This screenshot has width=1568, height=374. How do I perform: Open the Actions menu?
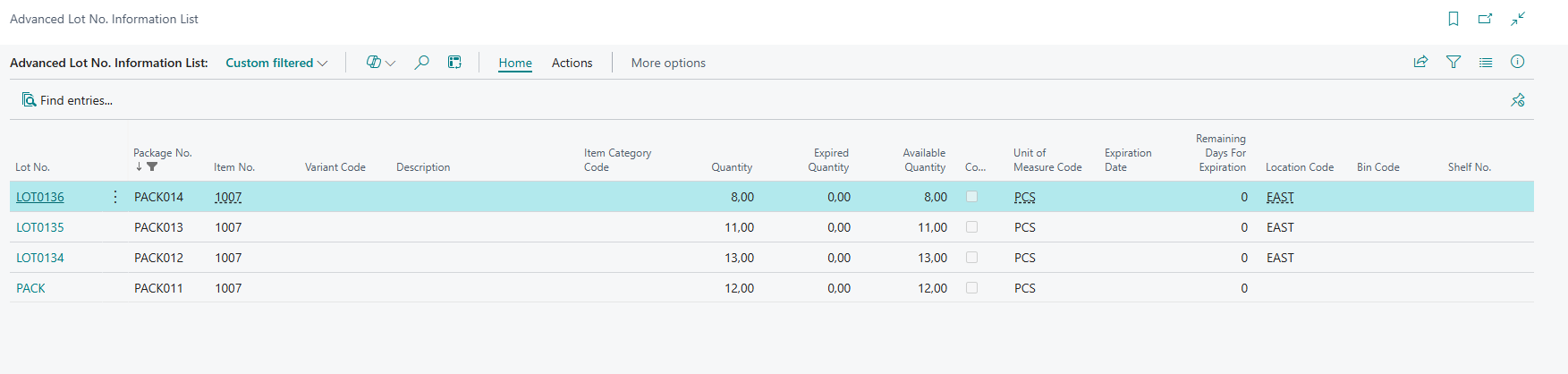point(572,63)
